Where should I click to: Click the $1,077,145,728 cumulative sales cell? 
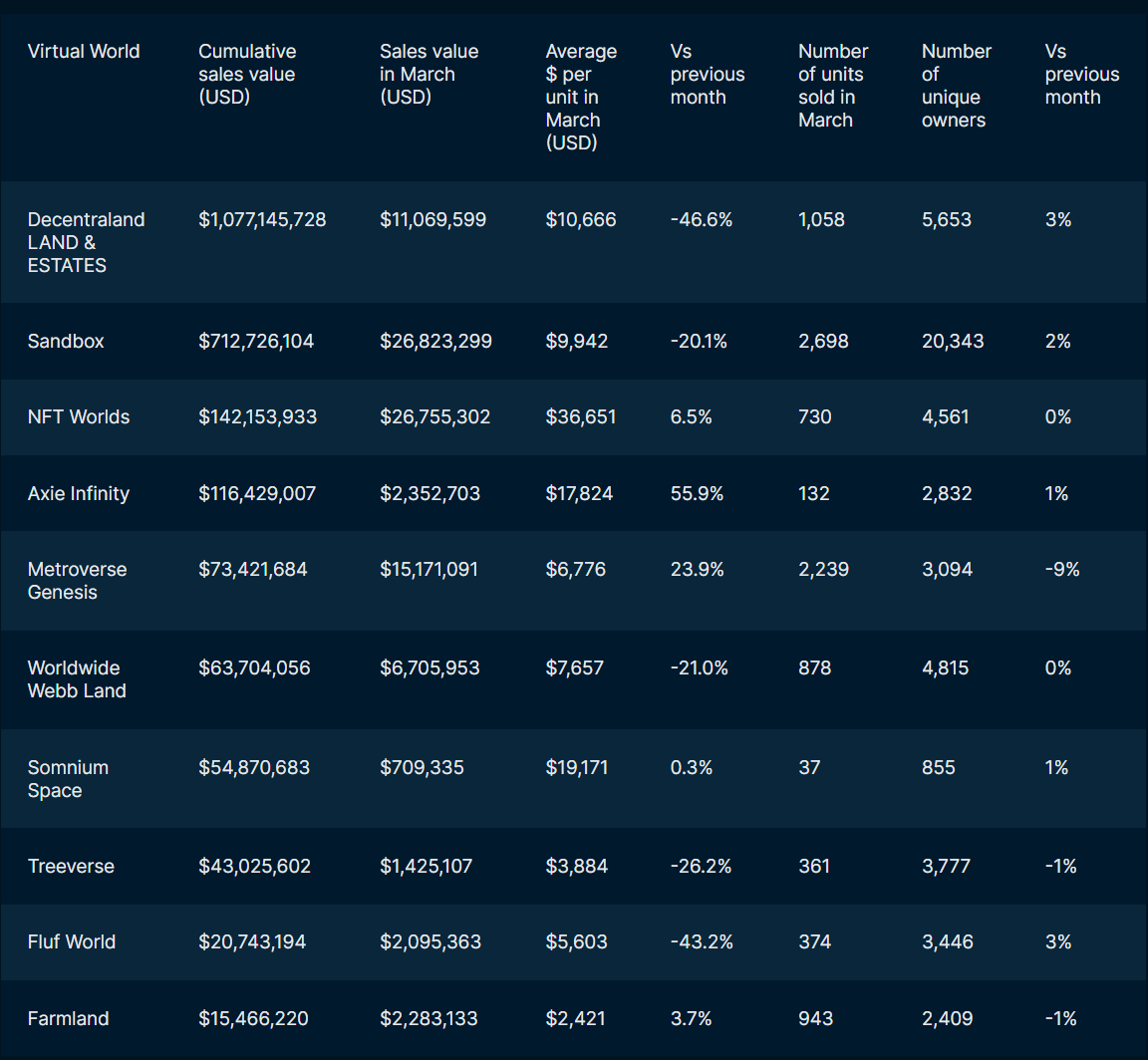click(x=262, y=219)
